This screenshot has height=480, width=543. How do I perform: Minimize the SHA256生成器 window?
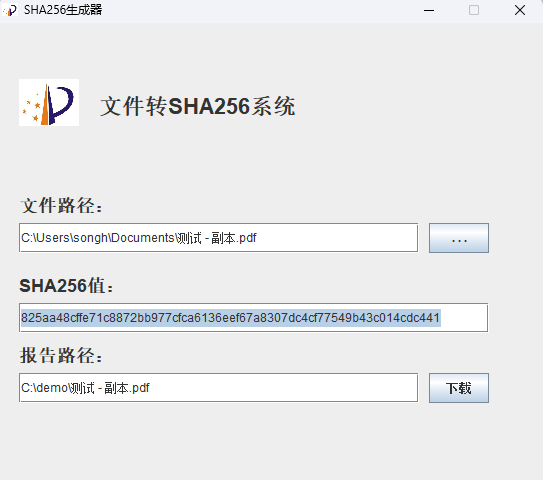pos(429,10)
